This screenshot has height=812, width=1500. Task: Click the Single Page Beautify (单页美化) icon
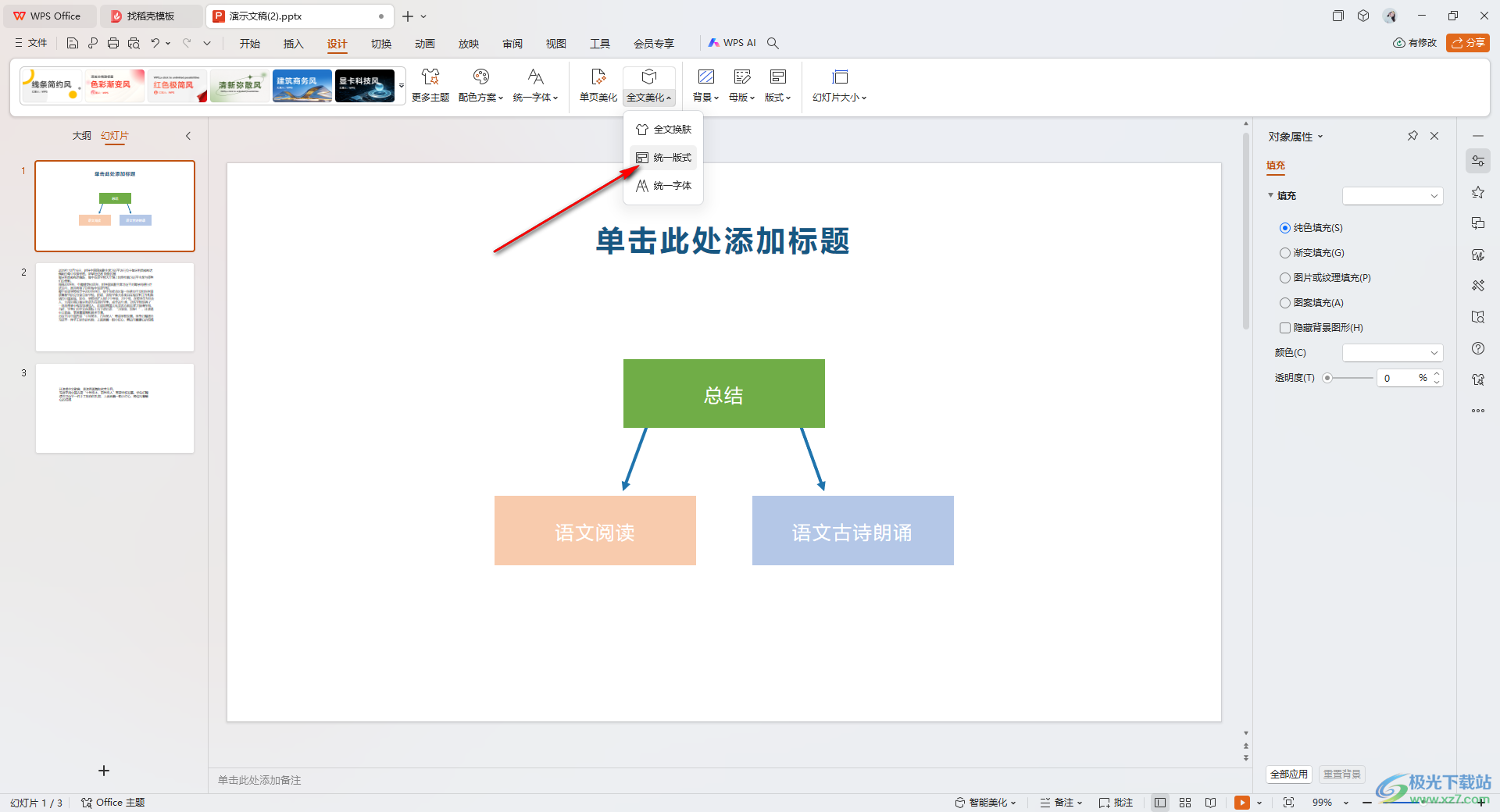click(x=598, y=85)
